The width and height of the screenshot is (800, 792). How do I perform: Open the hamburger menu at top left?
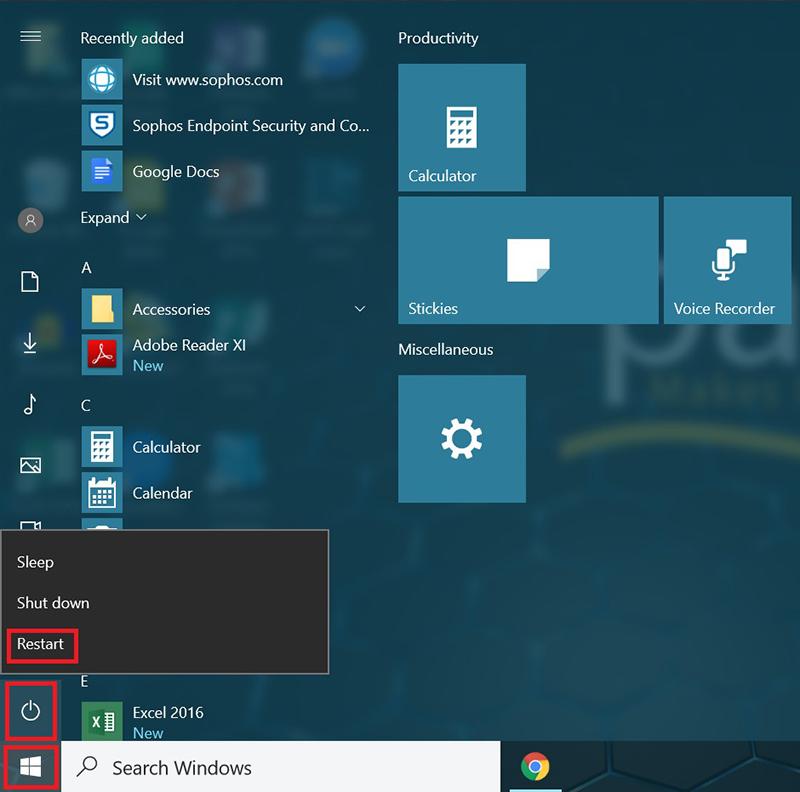[x=30, y=37]
